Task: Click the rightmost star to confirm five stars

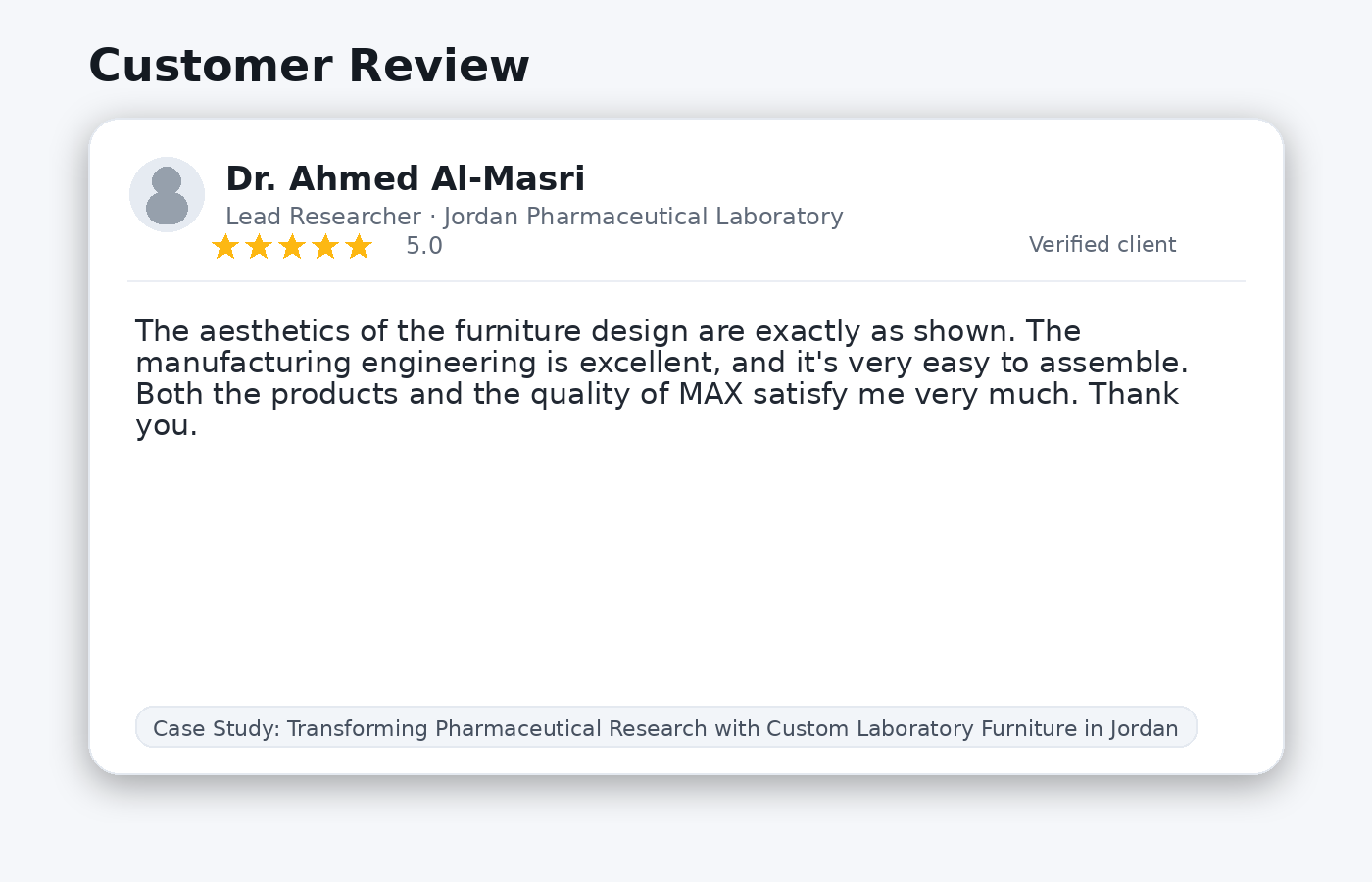Action: [x=360, y=246]
